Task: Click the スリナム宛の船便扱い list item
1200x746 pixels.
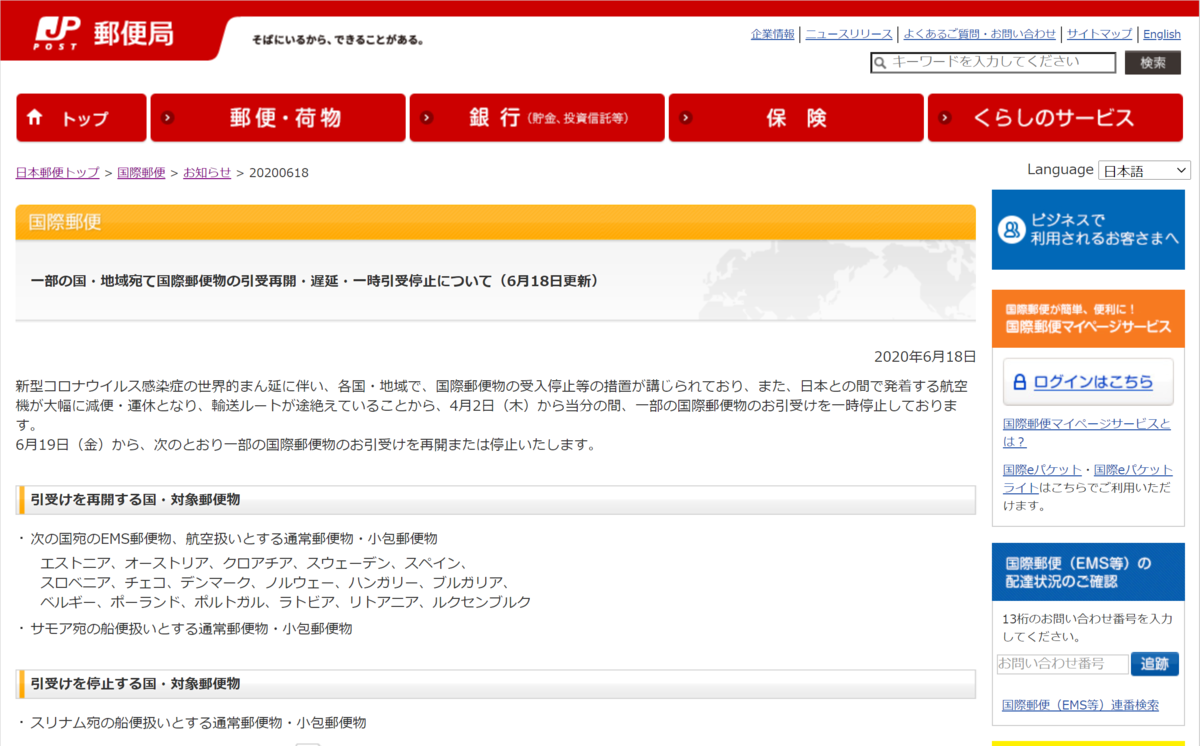Action: click(x=198, y=722)
